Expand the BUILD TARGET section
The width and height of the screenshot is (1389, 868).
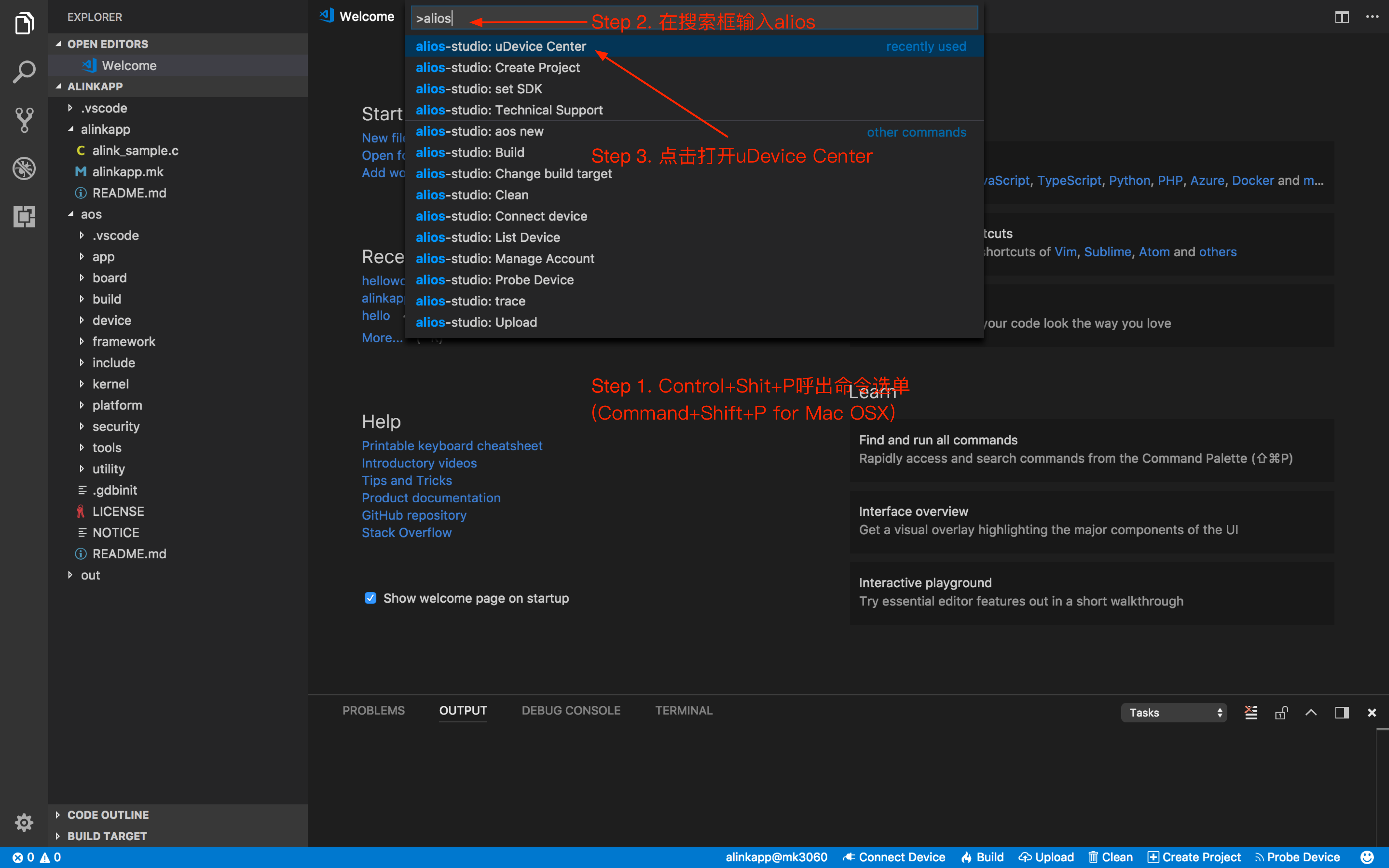coord(107,836)
